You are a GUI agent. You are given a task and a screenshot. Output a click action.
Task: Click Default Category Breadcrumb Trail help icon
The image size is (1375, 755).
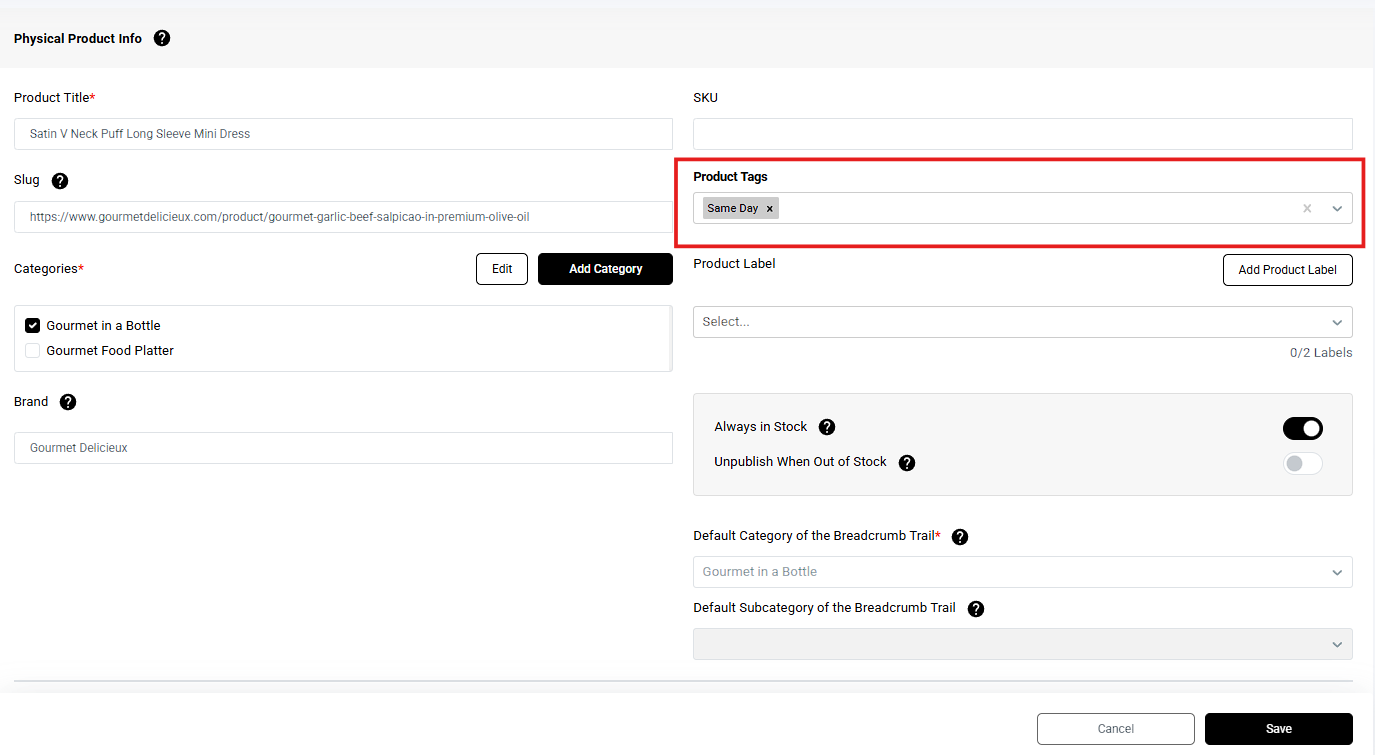pyautogui.click(x=960, y=537)
